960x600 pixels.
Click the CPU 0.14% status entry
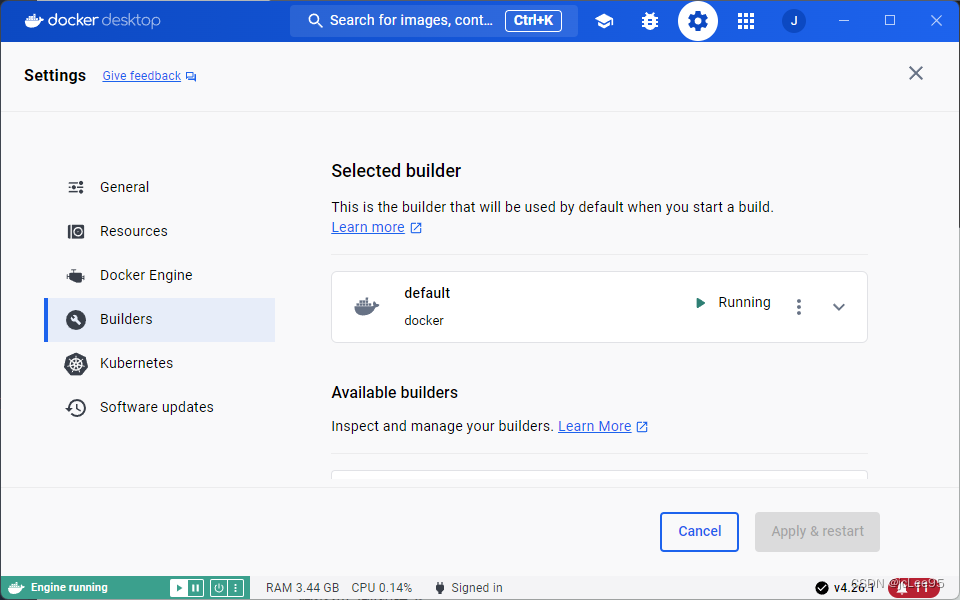click(381, 588)
